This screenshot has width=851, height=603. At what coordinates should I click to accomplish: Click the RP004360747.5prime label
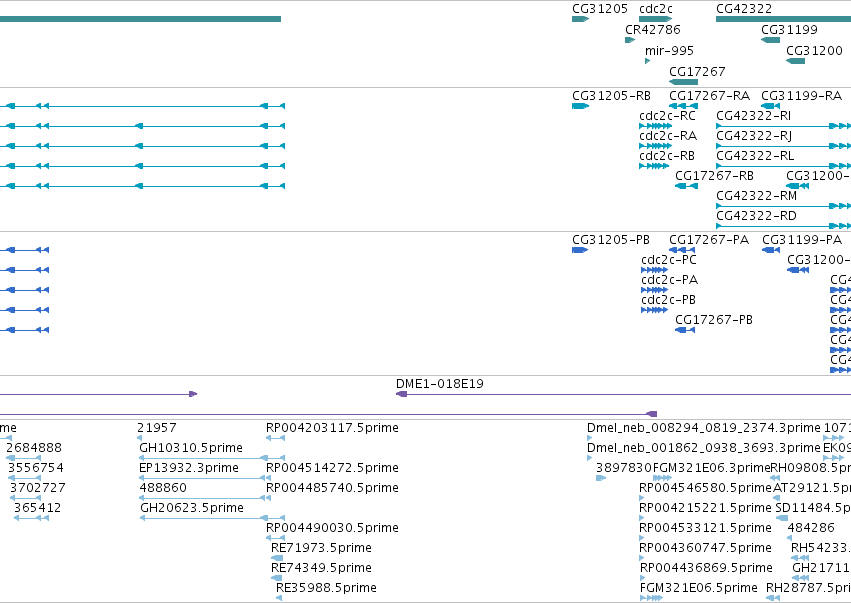click(706, 548)
